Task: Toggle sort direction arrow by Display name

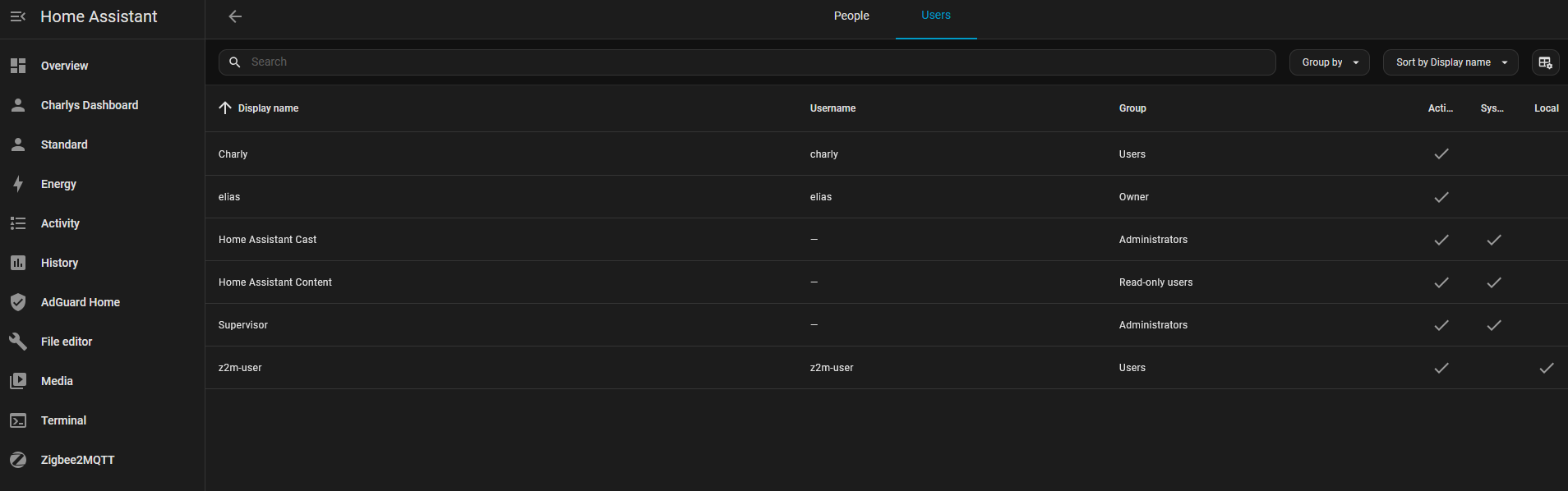Action: (x=225, y=108)
